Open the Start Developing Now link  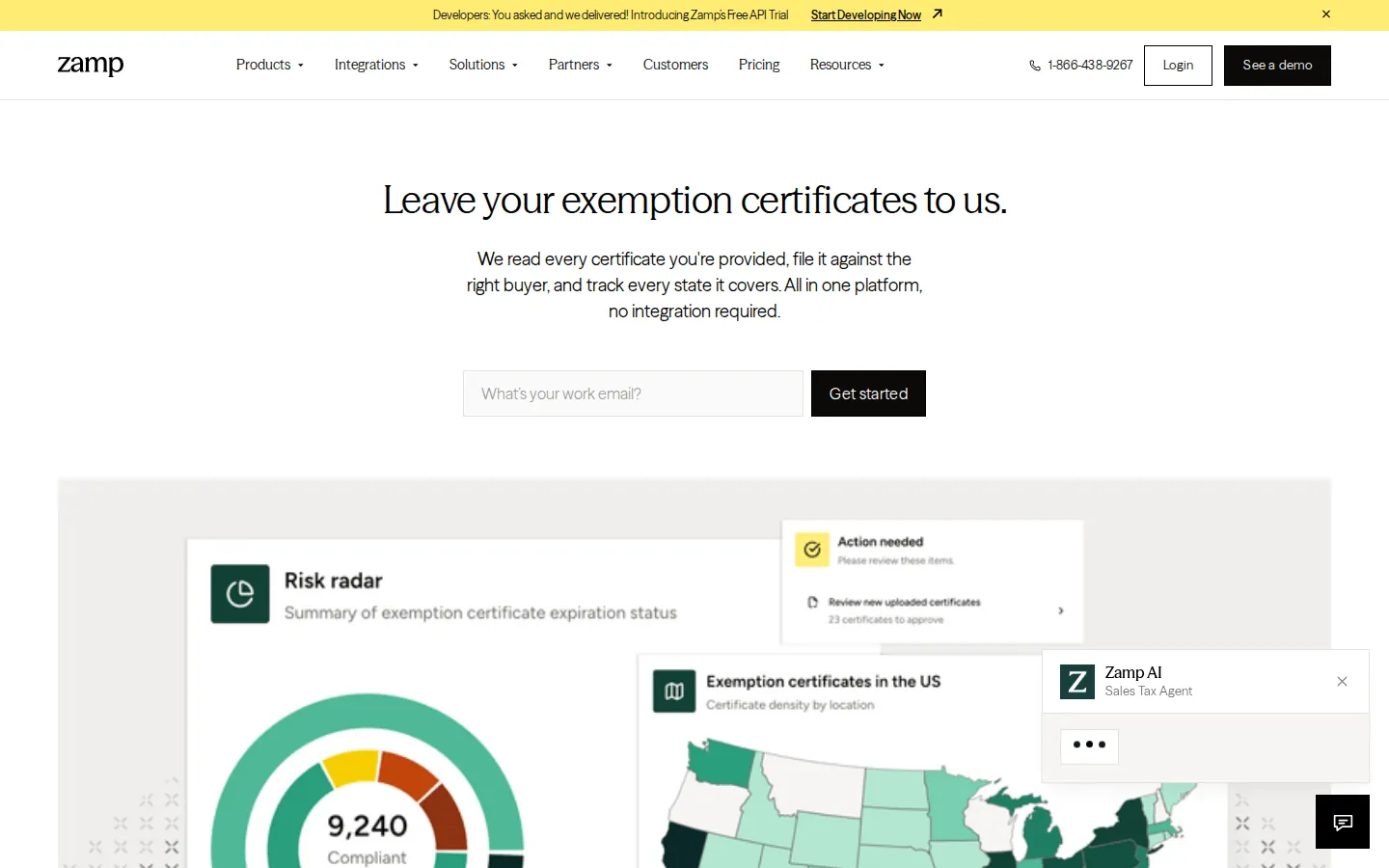pyautogui.click(x=865, y=14)
